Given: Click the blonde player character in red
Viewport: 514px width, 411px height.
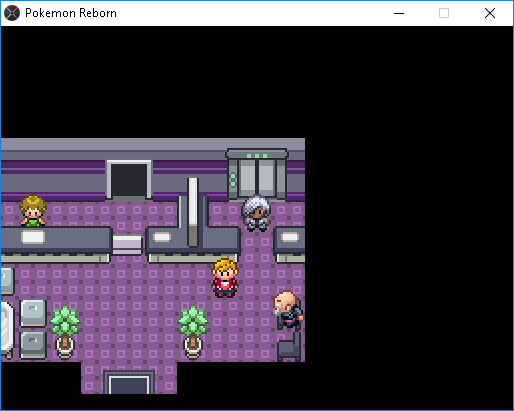Looking at the screenshot, I should (225, 278).
